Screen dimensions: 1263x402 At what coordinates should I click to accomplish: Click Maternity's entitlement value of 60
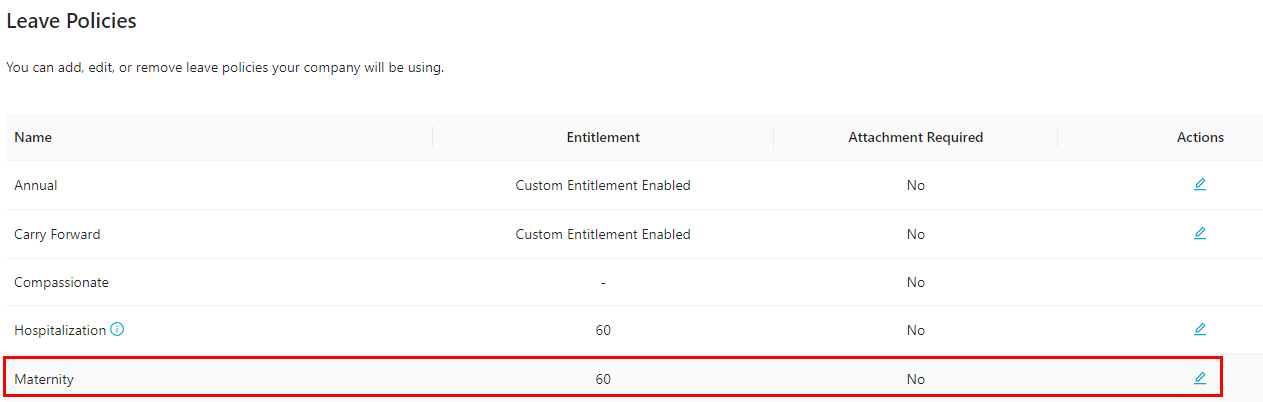(x=602, y=380)
